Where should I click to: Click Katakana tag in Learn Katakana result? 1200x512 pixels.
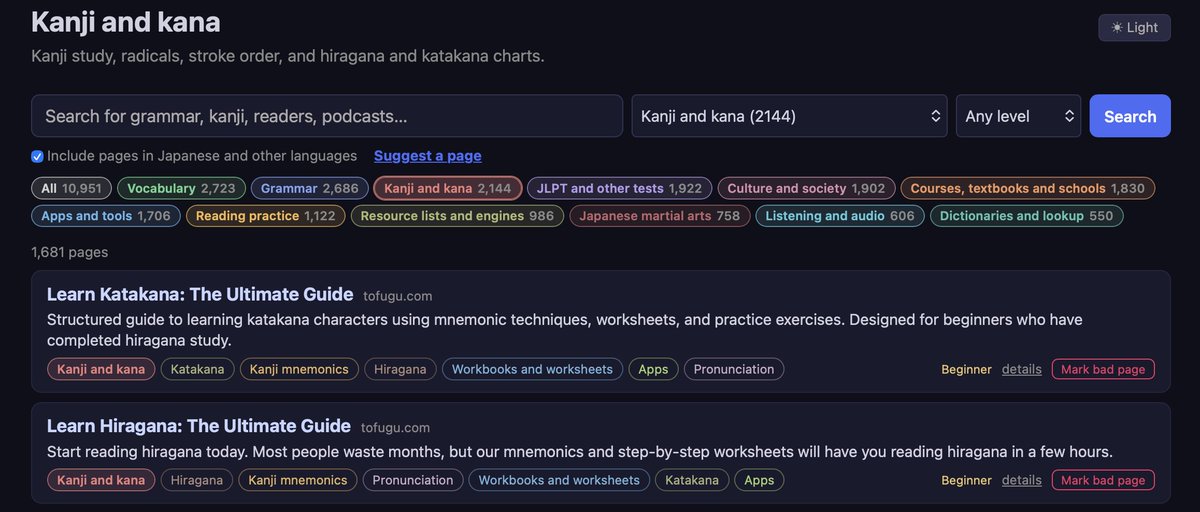pos(198,369)
